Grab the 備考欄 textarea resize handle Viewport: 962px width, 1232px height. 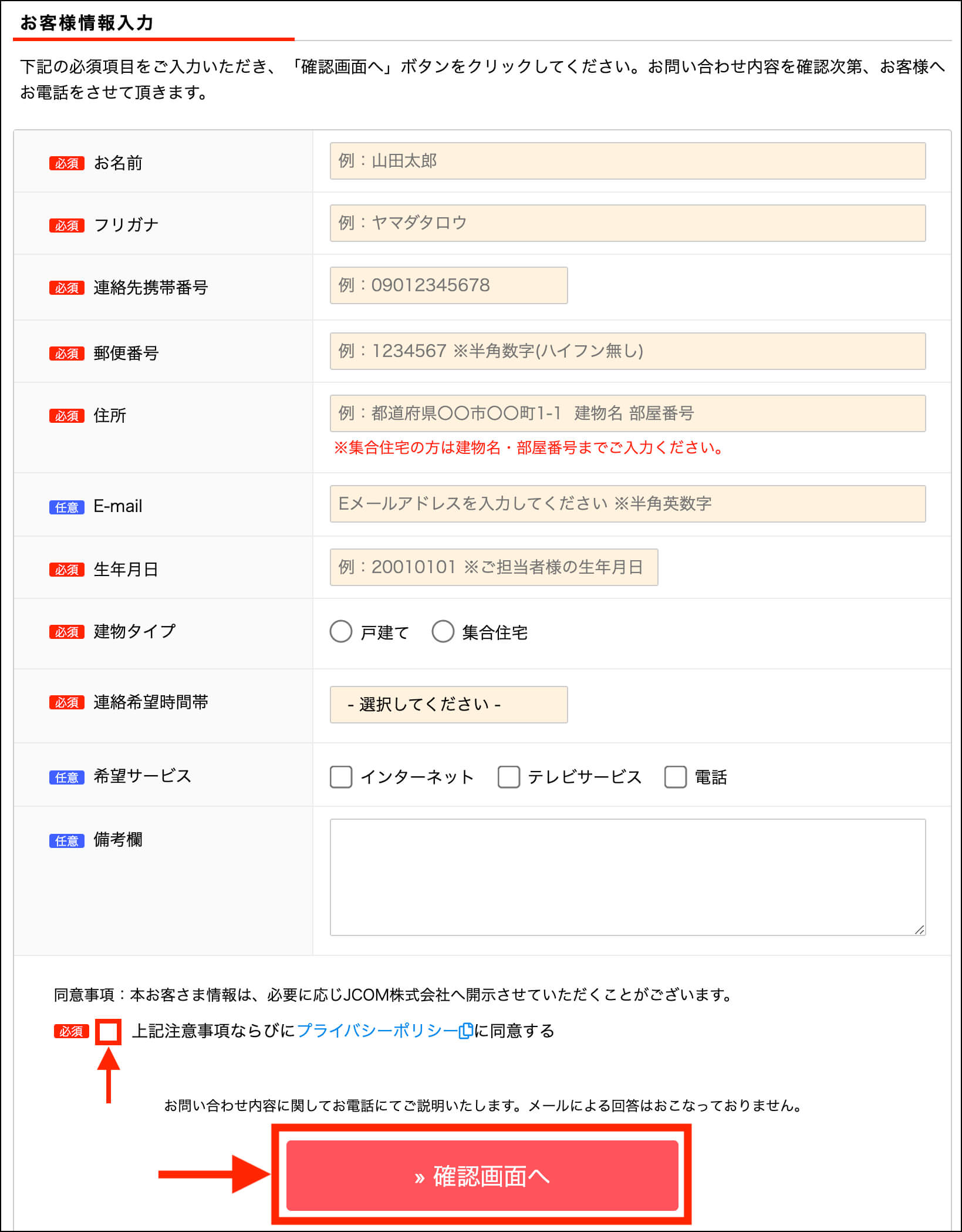point(919,930)
